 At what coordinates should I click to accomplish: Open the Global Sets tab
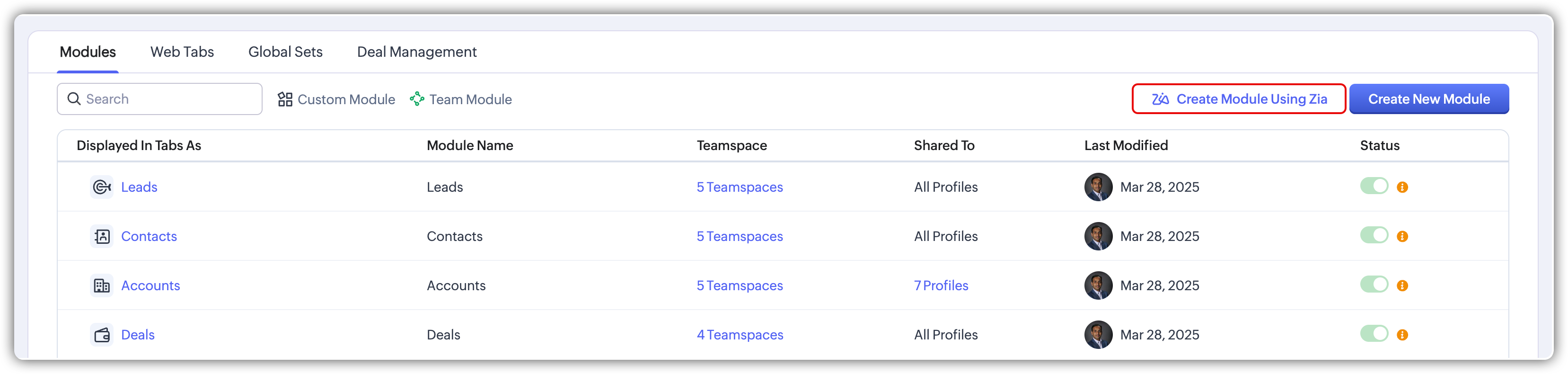pyautogui.click(x=285, y=52)
